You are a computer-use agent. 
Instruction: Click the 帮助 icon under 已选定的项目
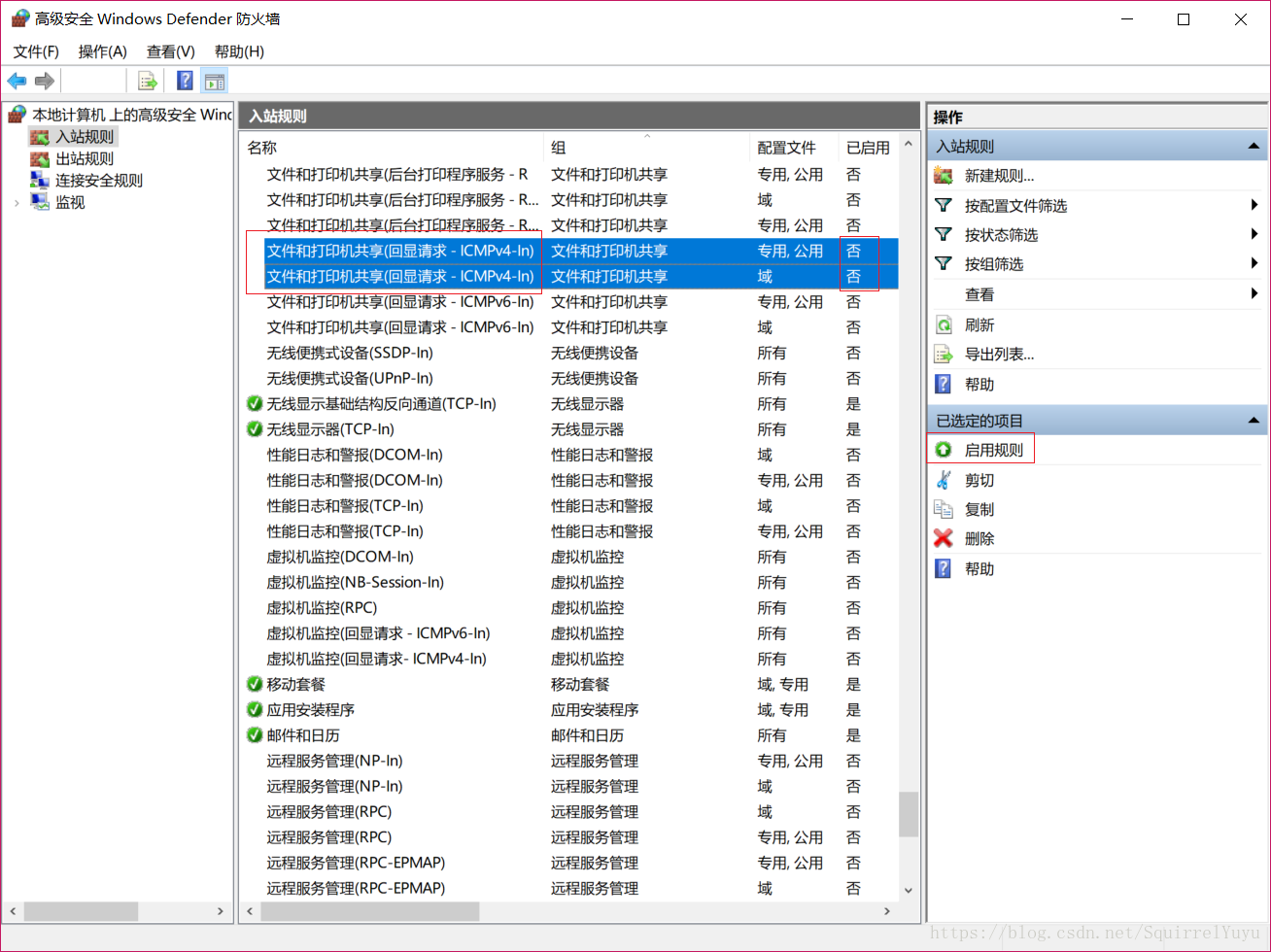tap(943, 568)
